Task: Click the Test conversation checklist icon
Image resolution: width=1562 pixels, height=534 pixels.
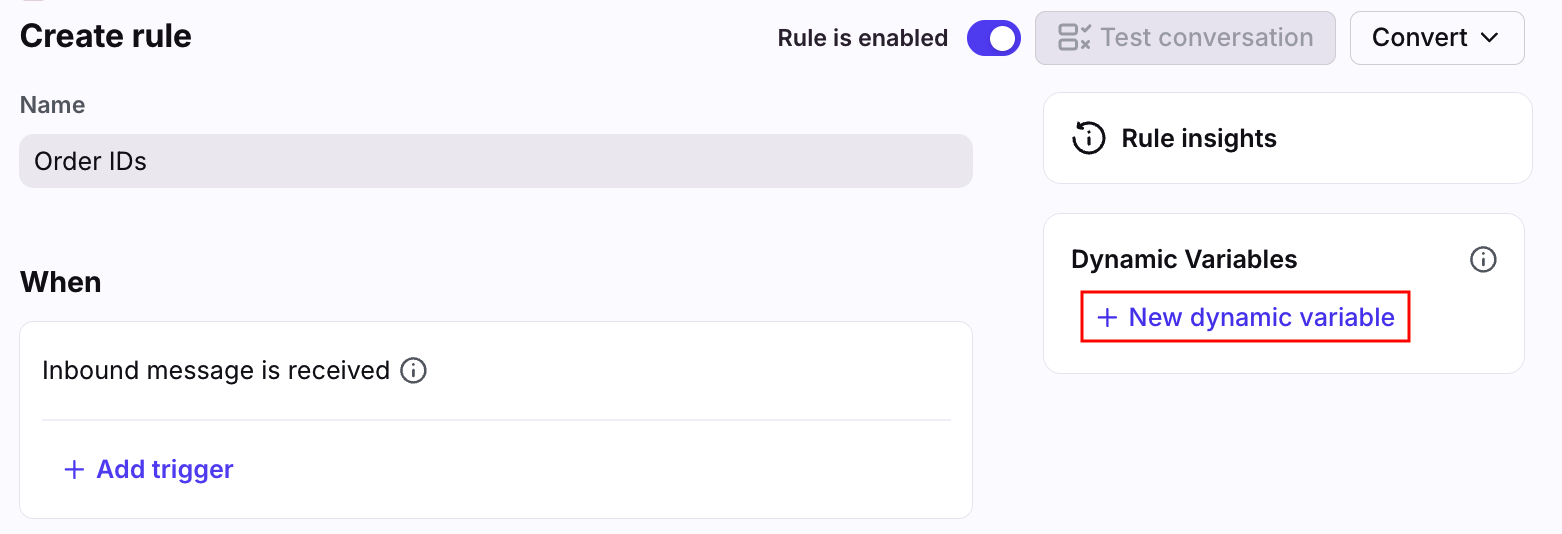Action: (1074, 38)
